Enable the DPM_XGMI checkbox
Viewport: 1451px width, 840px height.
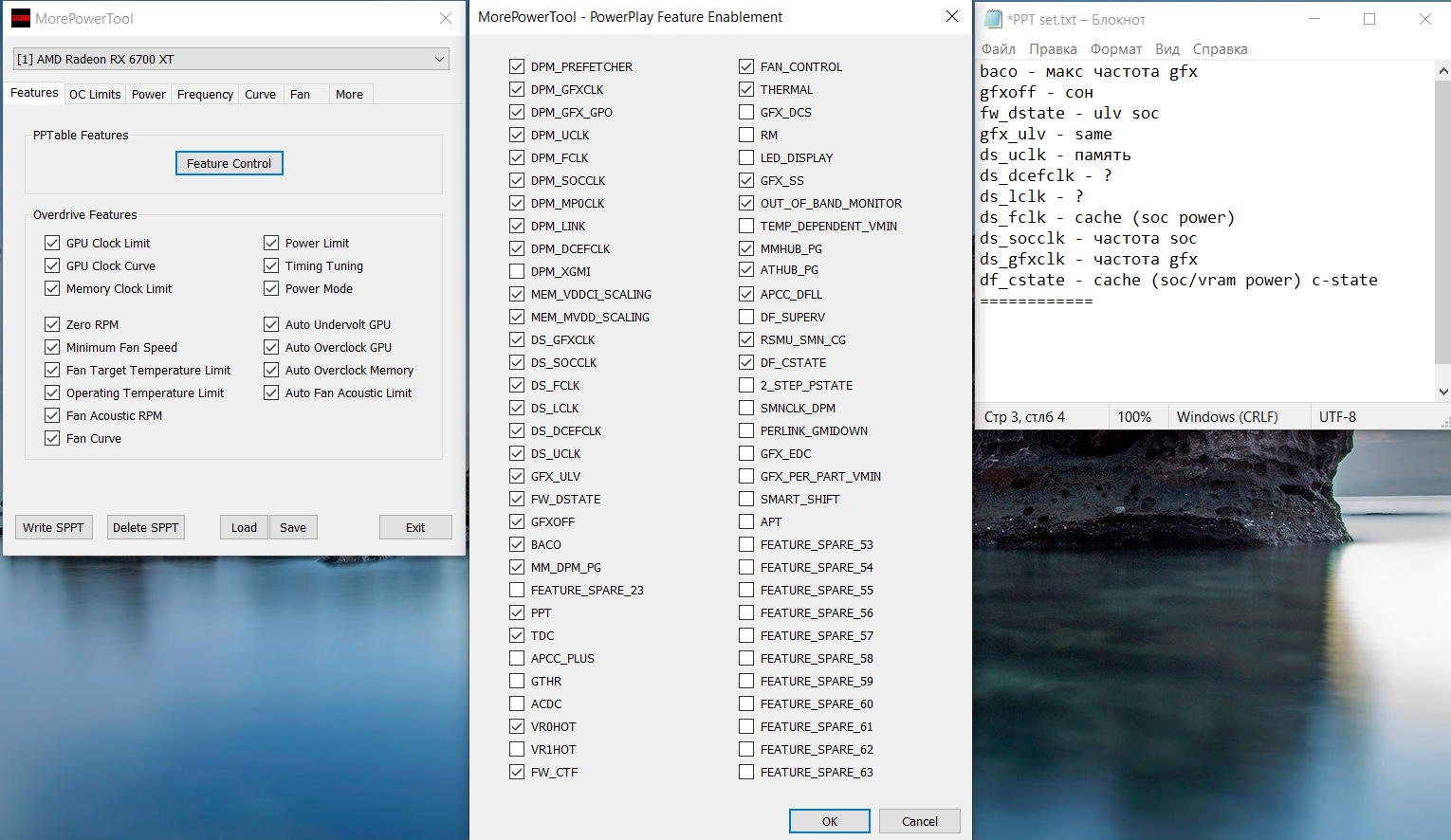click(x=517, y=271)
